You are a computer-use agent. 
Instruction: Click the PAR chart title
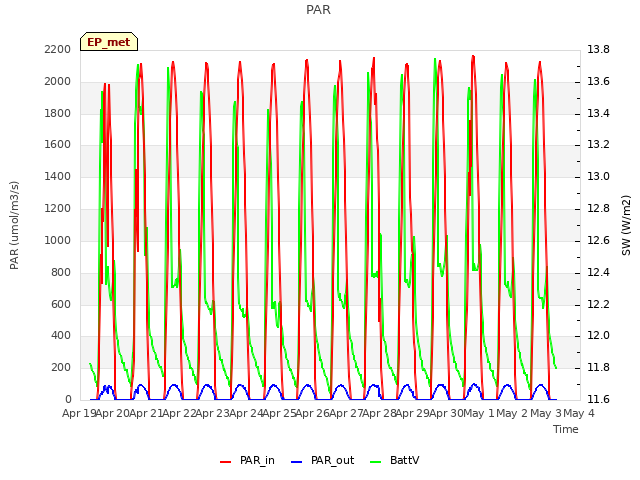click(318, 10)
